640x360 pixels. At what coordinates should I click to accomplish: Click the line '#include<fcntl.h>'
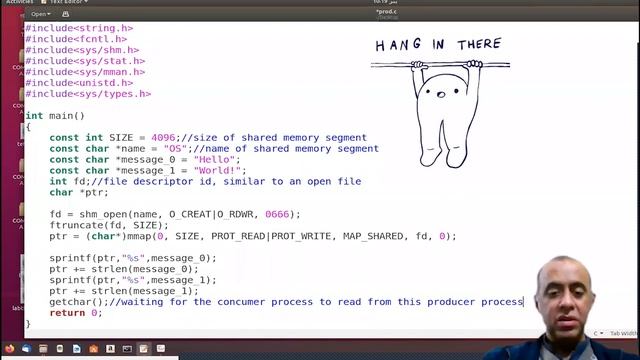[76, 39]
